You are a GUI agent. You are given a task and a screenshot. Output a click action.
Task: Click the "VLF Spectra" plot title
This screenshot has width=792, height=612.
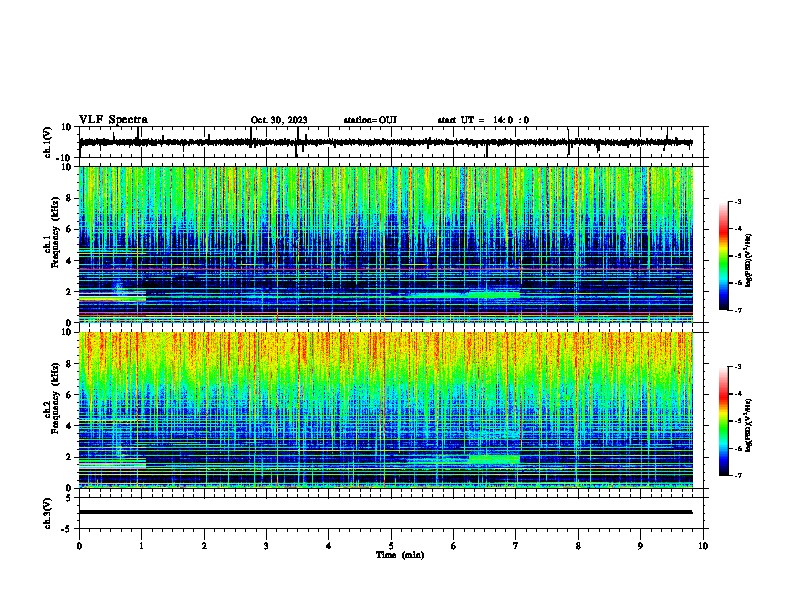click(113, 120)
